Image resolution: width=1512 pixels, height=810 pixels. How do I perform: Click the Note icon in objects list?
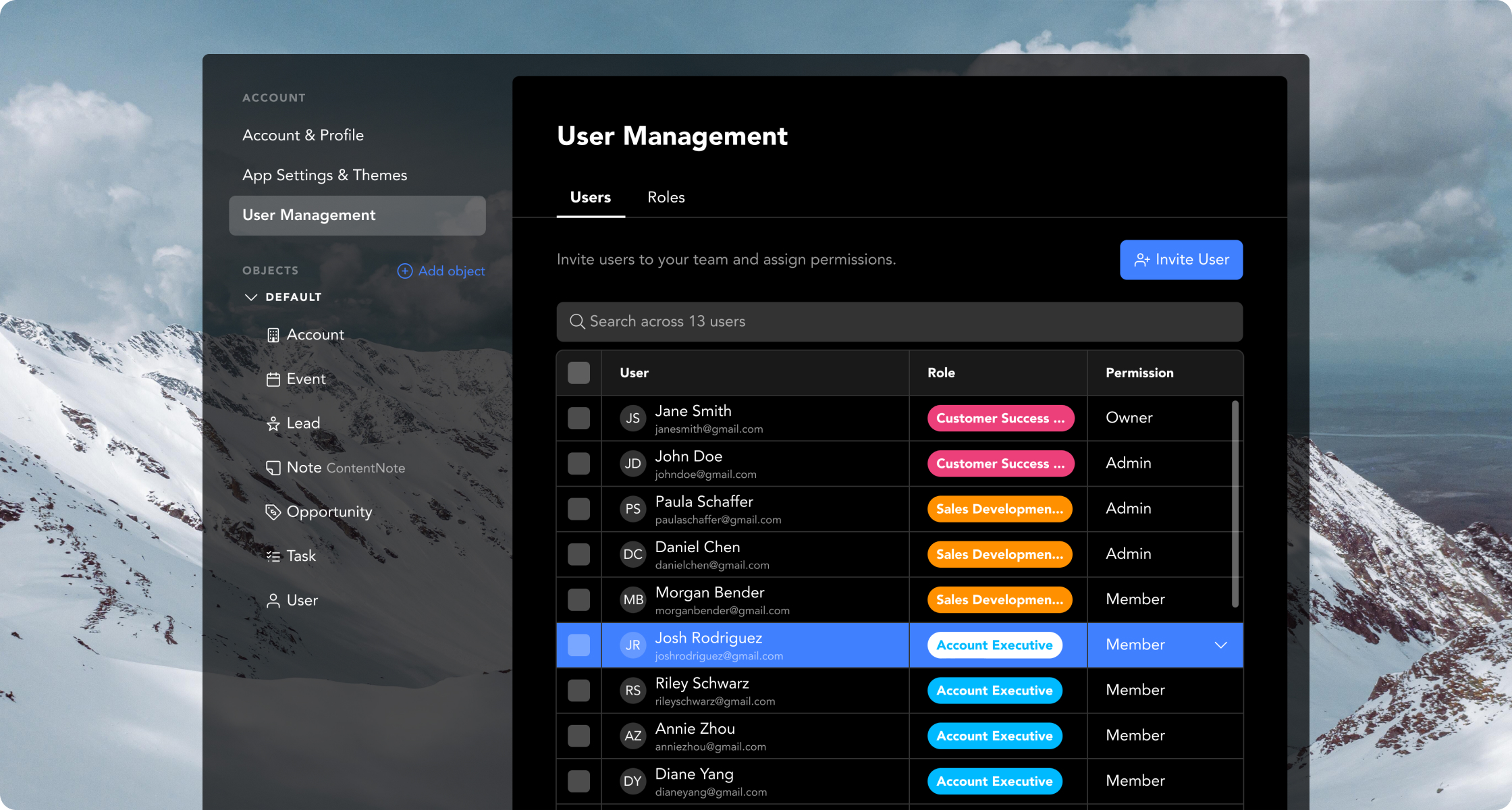point(273,468)
